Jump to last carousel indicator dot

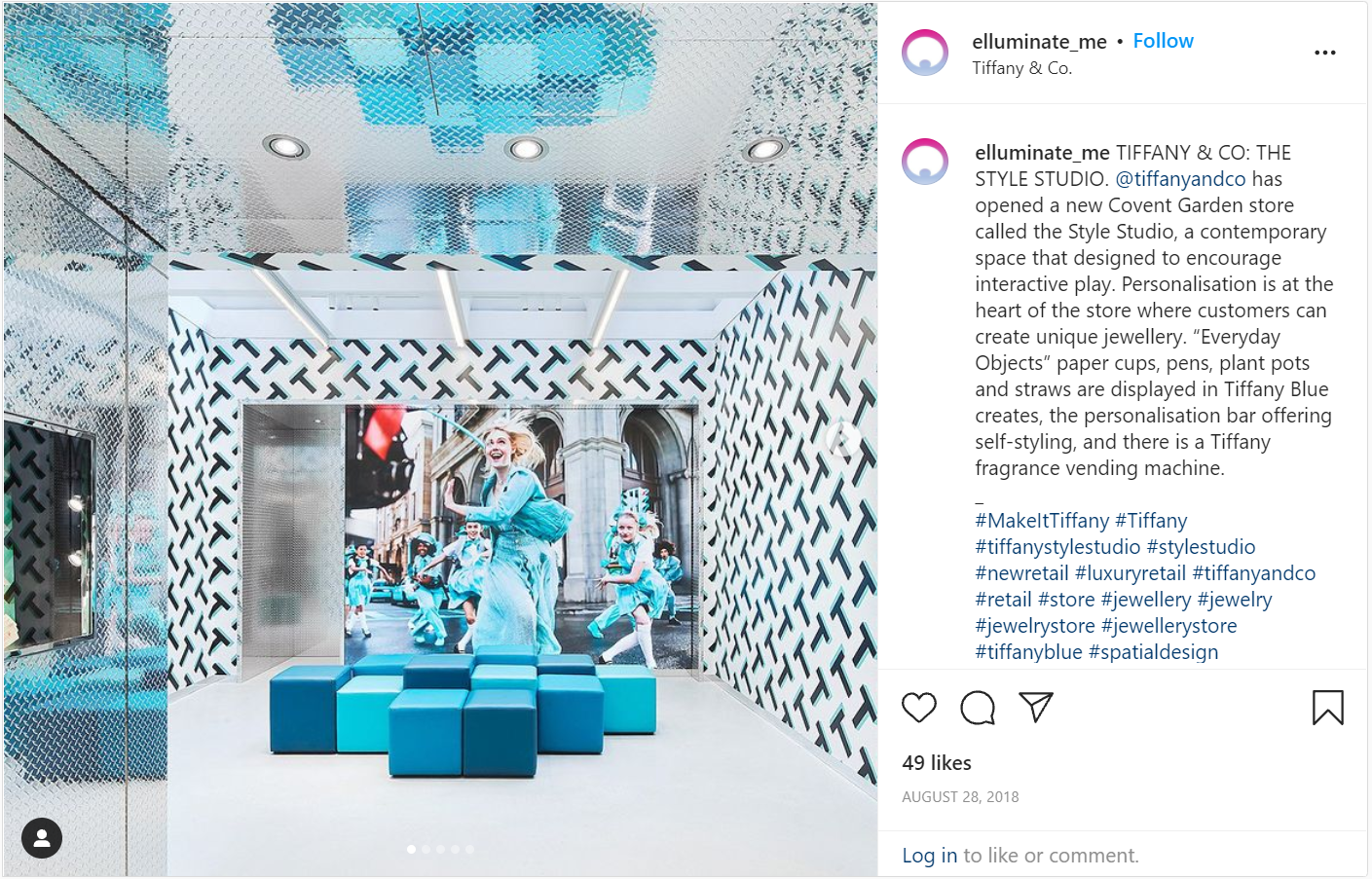point(469,850)
